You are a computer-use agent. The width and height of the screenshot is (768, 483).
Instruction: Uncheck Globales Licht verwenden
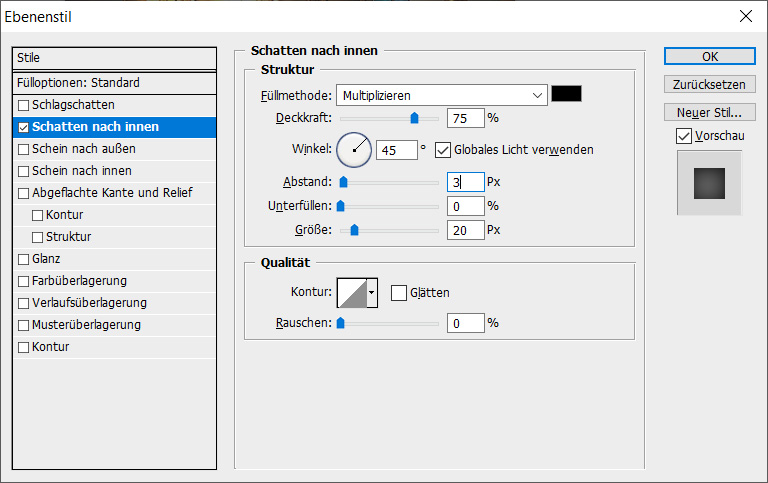coord(443,150)
